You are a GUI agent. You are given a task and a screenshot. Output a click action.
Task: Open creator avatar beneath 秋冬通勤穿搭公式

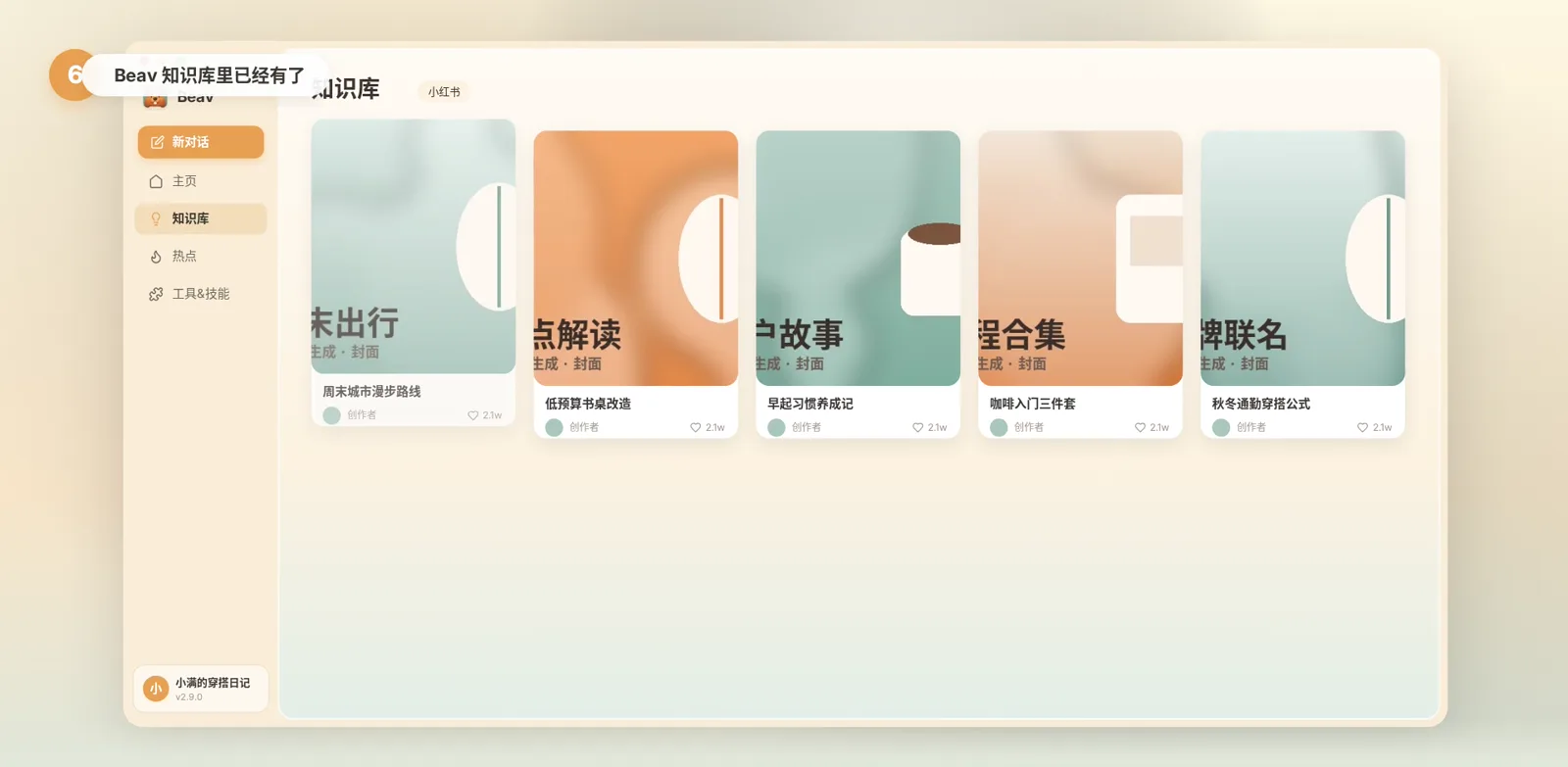(1222, 427)
